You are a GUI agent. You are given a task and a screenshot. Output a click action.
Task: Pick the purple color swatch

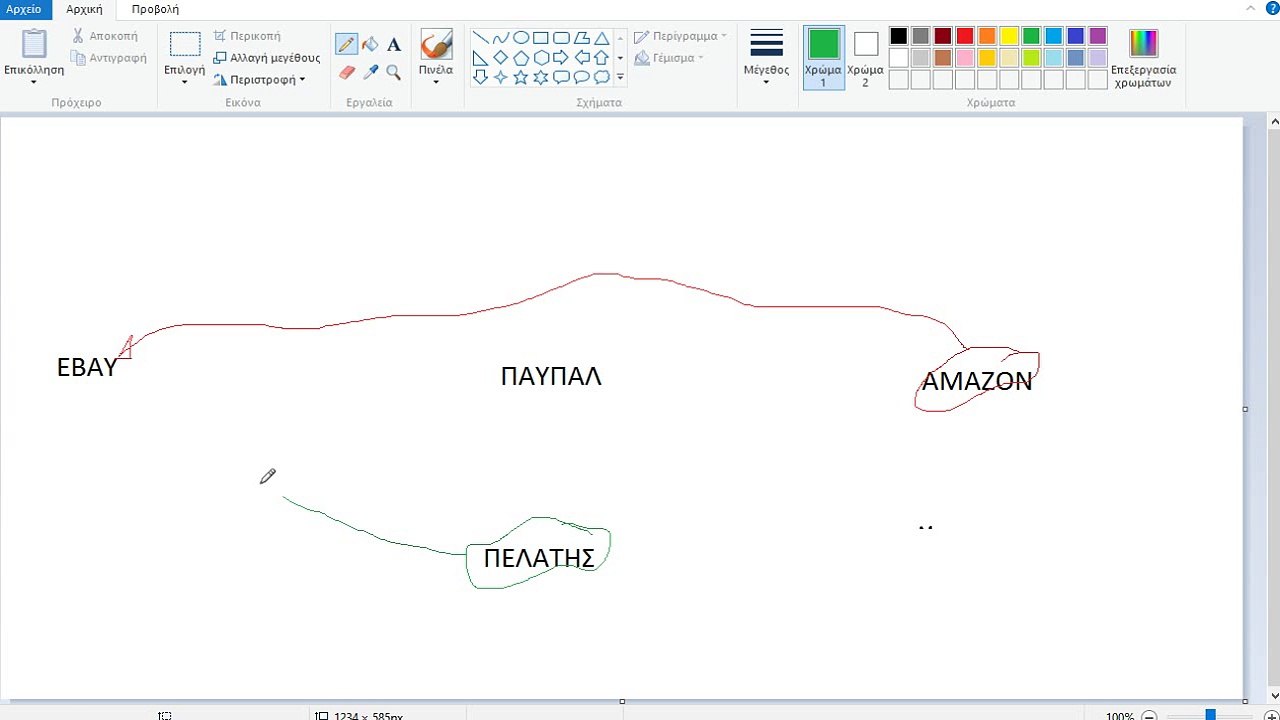coord(1097,36)
